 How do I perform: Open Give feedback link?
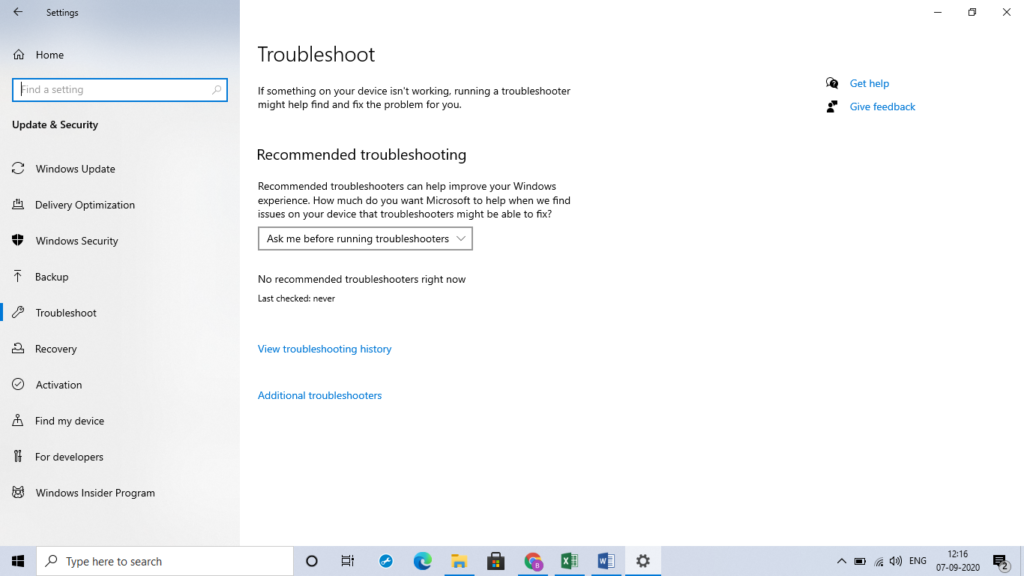pos(882,107)
